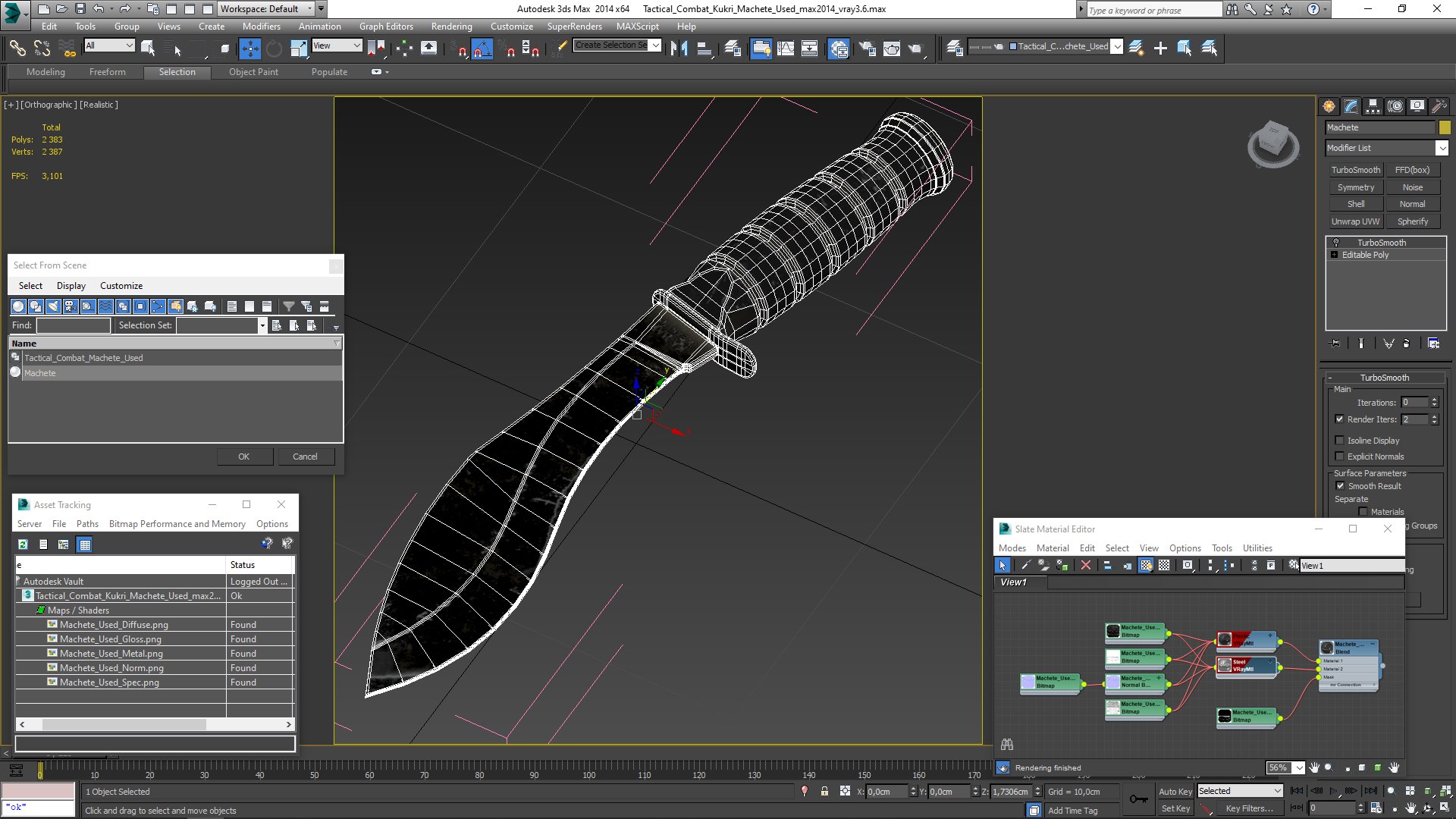Click the Set Keys key icon

(1138, 799)
